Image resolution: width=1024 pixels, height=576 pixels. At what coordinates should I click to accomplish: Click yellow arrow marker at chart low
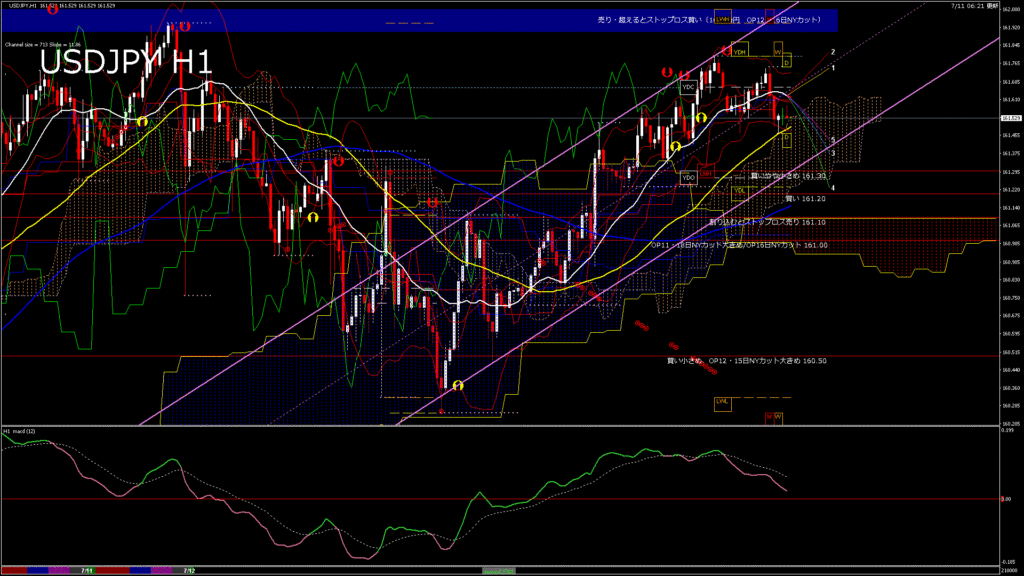click(x=458, y=386)
